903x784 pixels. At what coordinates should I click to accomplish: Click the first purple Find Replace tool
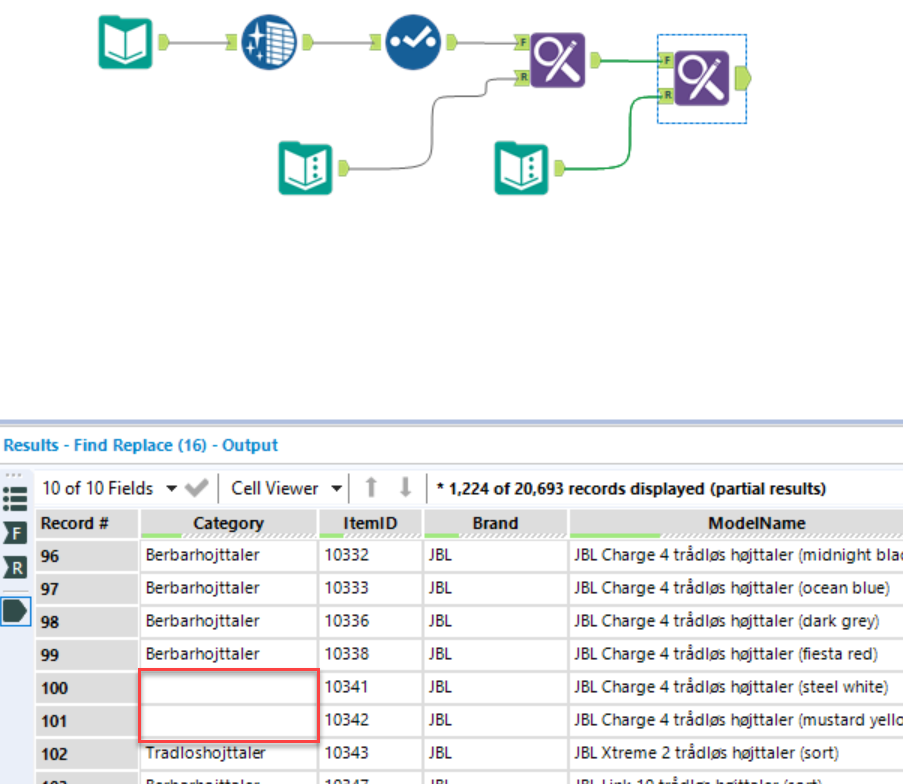pos(557,60)
